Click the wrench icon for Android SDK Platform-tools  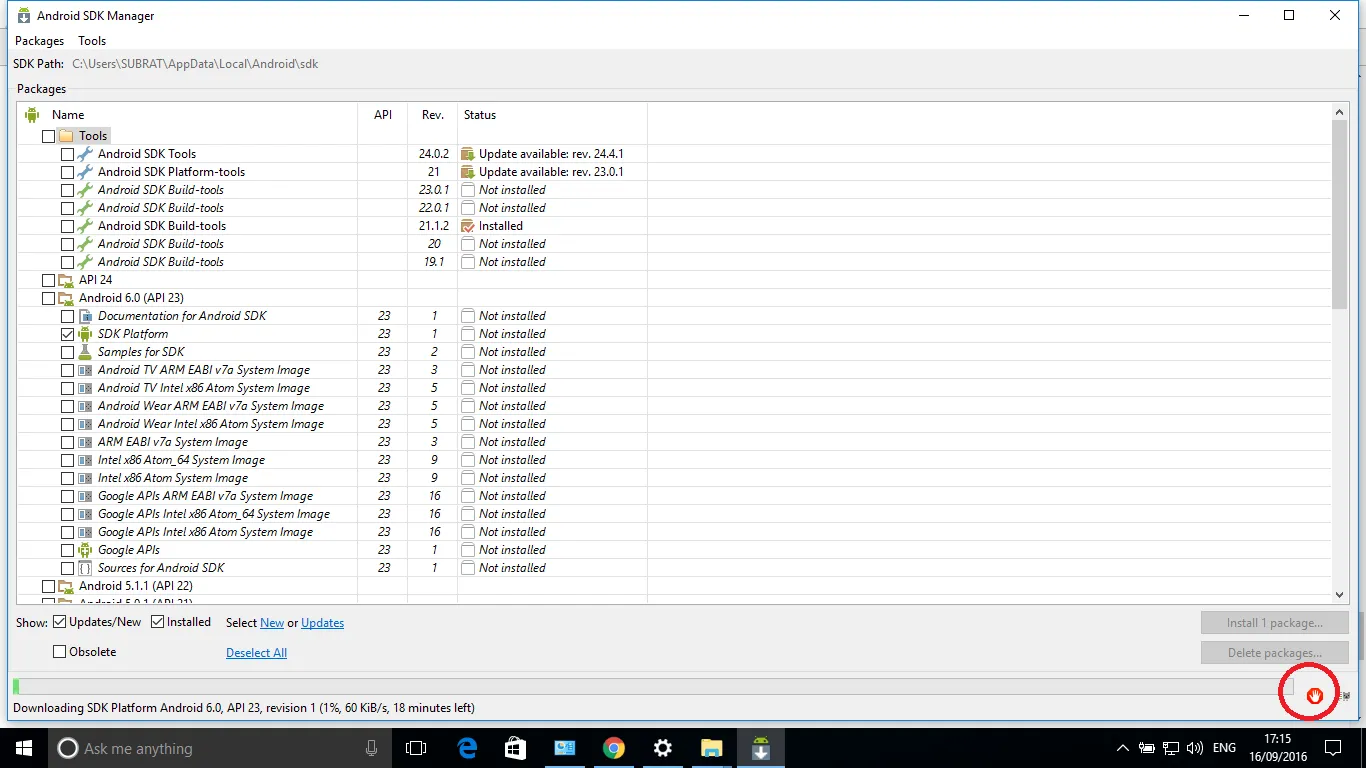[85, 172]
